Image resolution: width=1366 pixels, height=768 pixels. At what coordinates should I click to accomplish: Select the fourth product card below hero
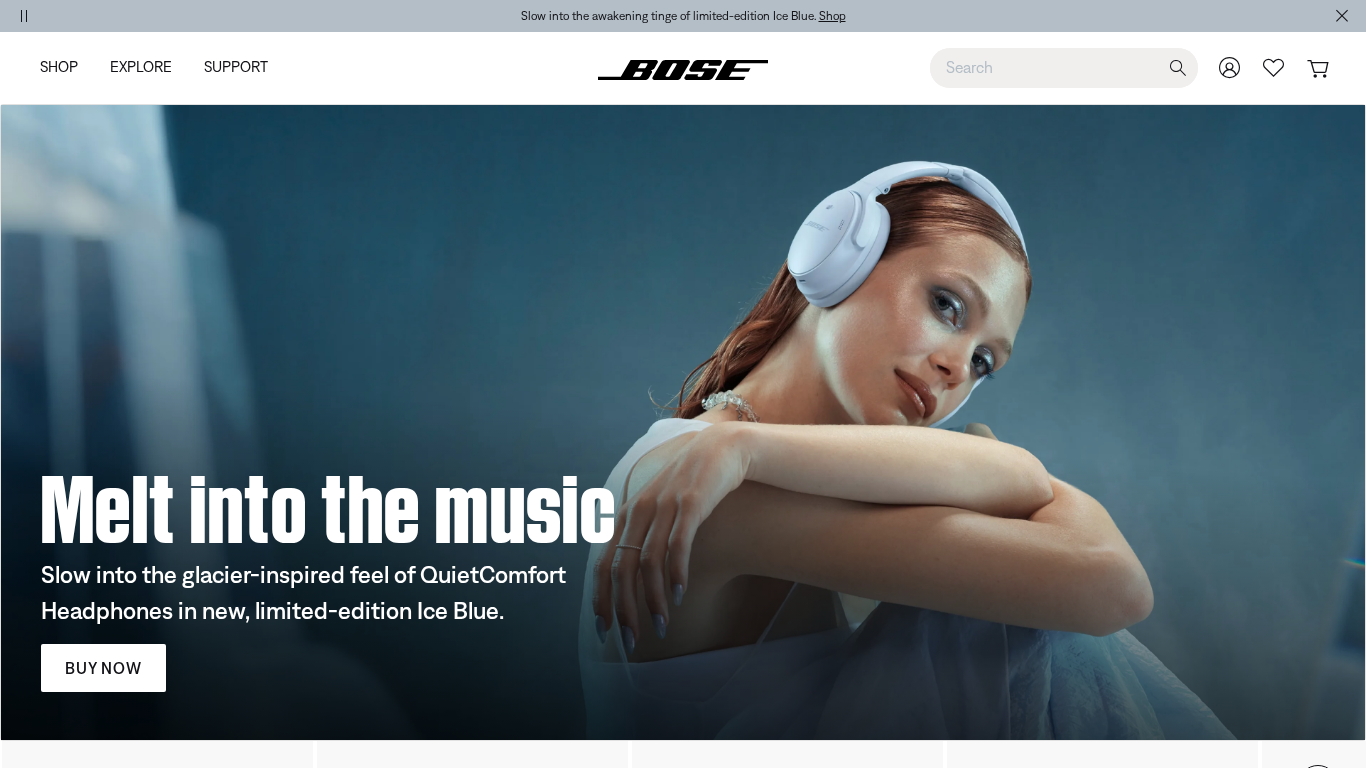tap(1102, 754)
